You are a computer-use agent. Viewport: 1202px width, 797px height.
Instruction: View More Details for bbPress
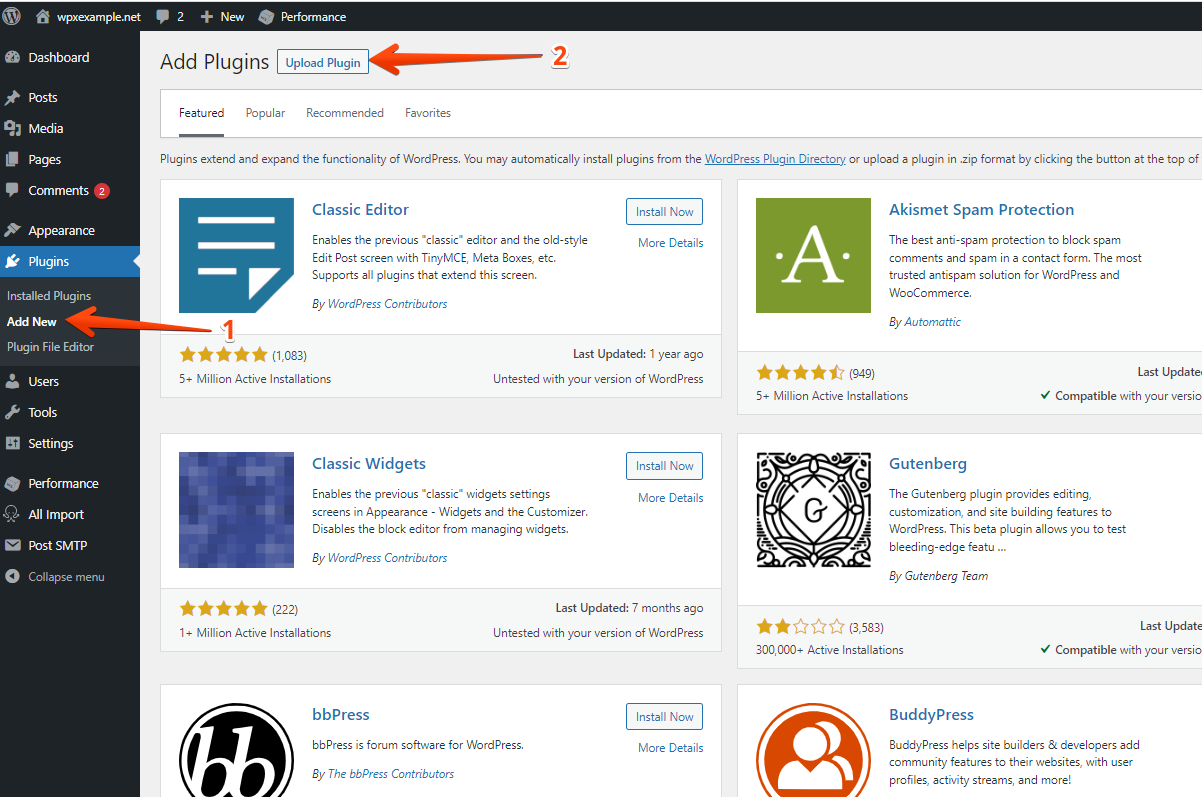click(x=671, y=748)
